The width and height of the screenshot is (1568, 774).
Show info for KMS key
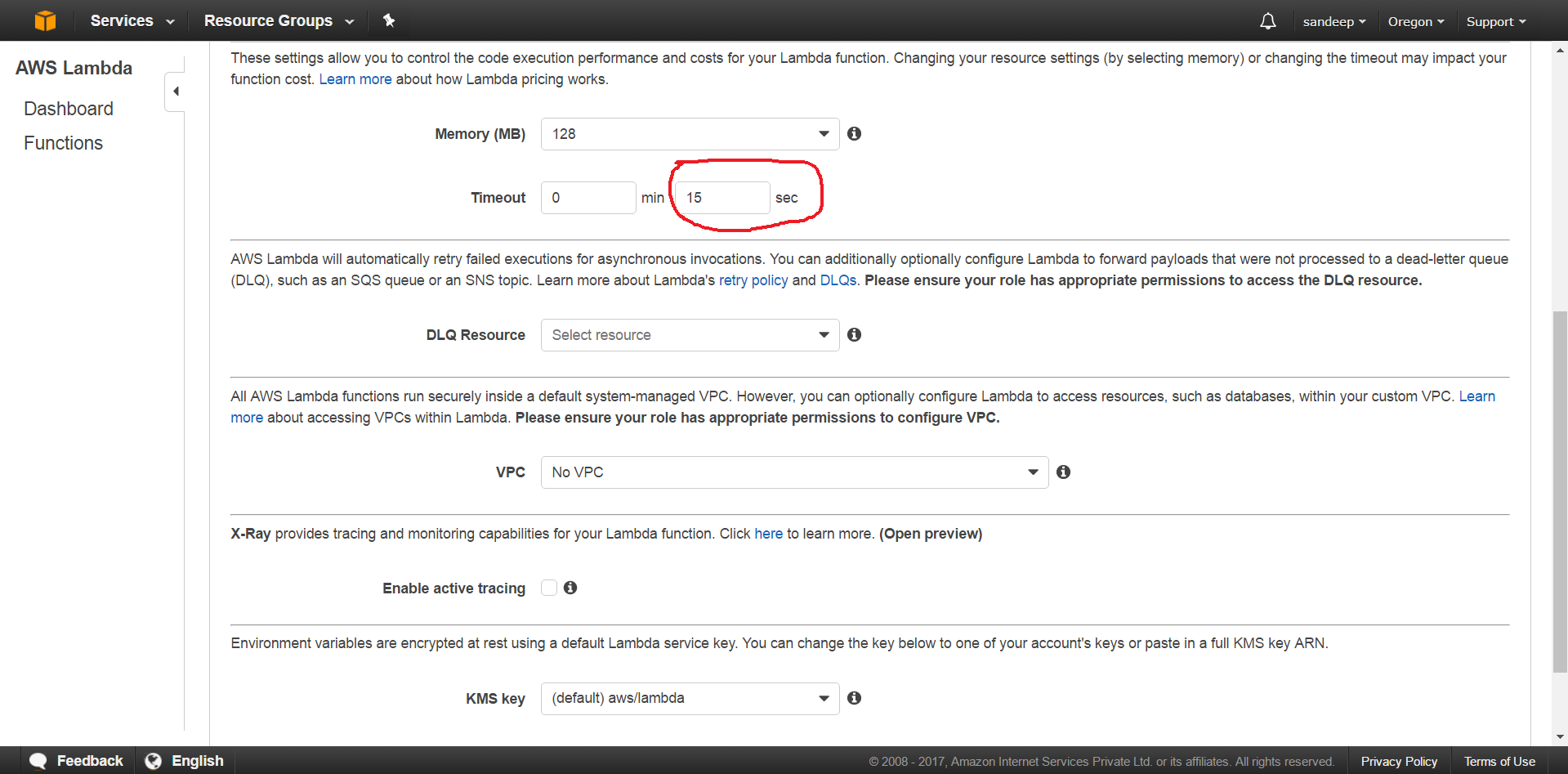coord(854,698)
